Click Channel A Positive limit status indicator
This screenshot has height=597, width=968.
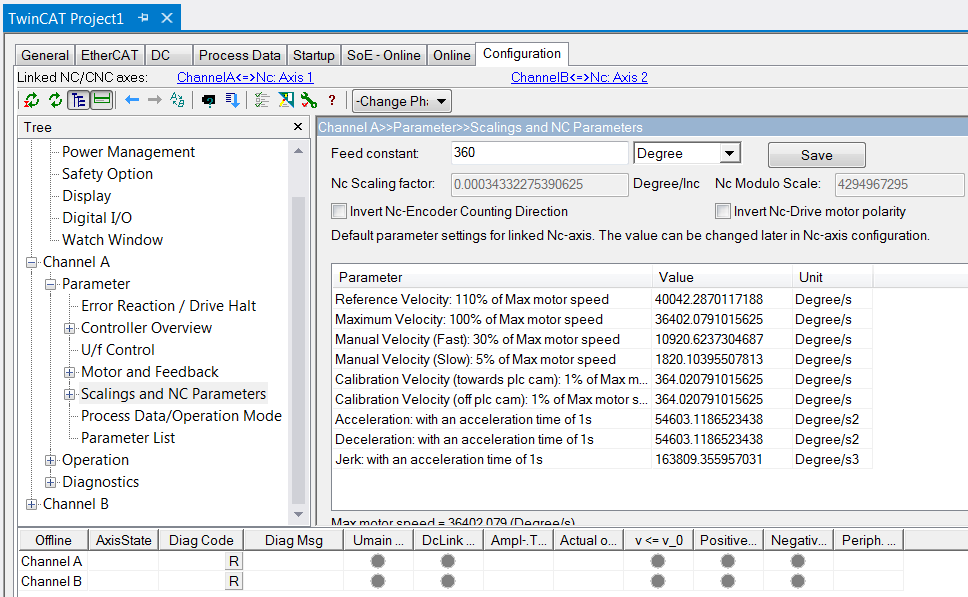click(x=728, y=561)
